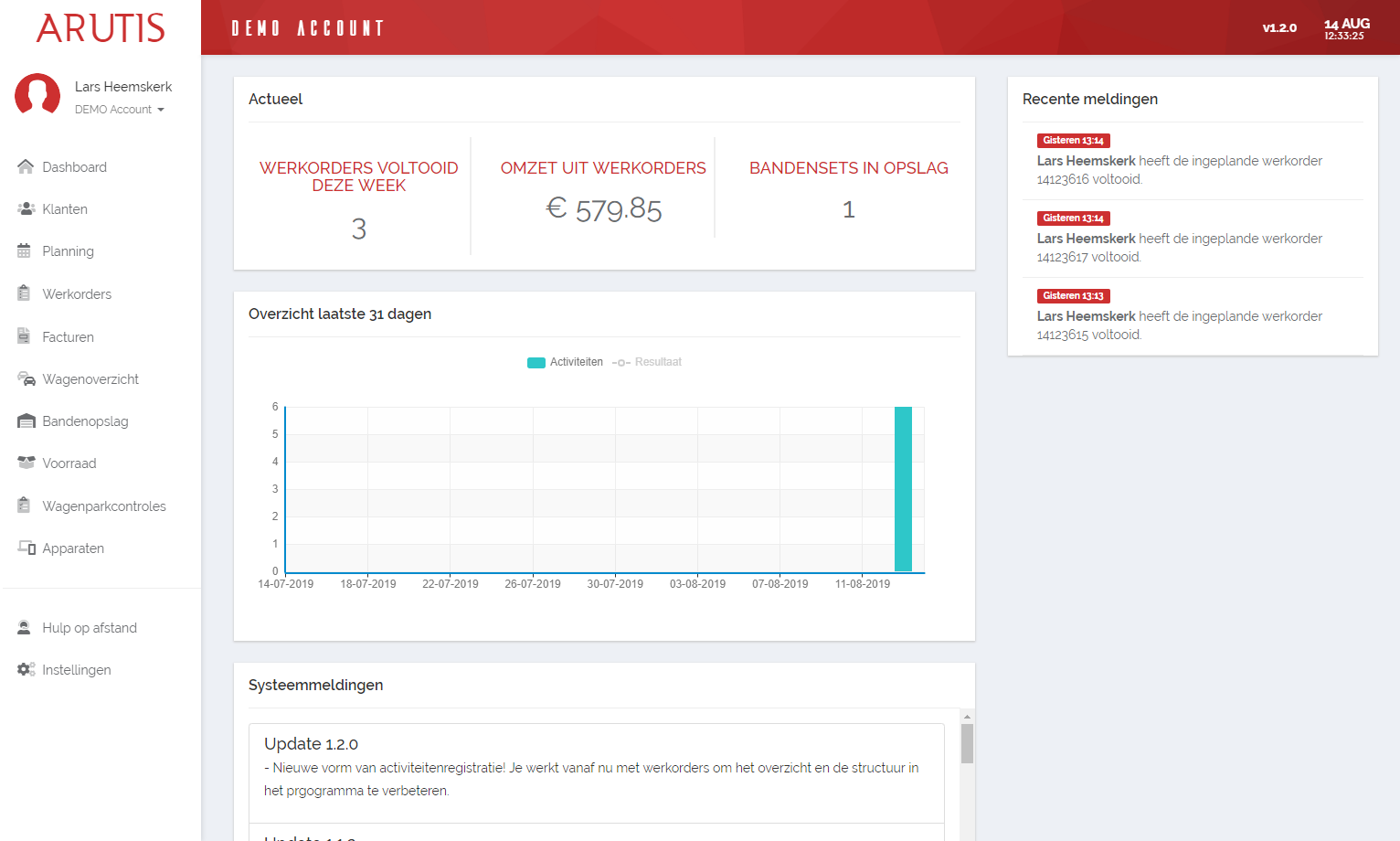Click the Gisteren 13:14 badge for werkorder 14123616
Viewport: 1400px width, 841px height.
[1074, 141]
